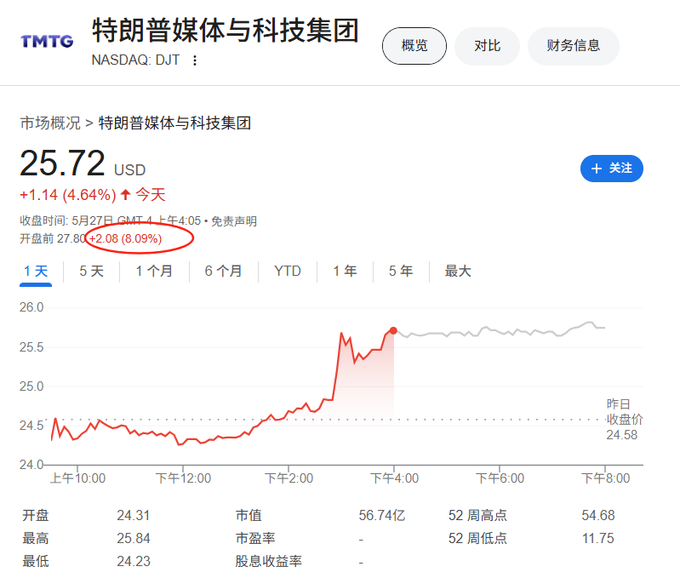Click the 52 周高点 value 54.68
The height and width of the screenshot is (578, 680).
coord(598,516)
